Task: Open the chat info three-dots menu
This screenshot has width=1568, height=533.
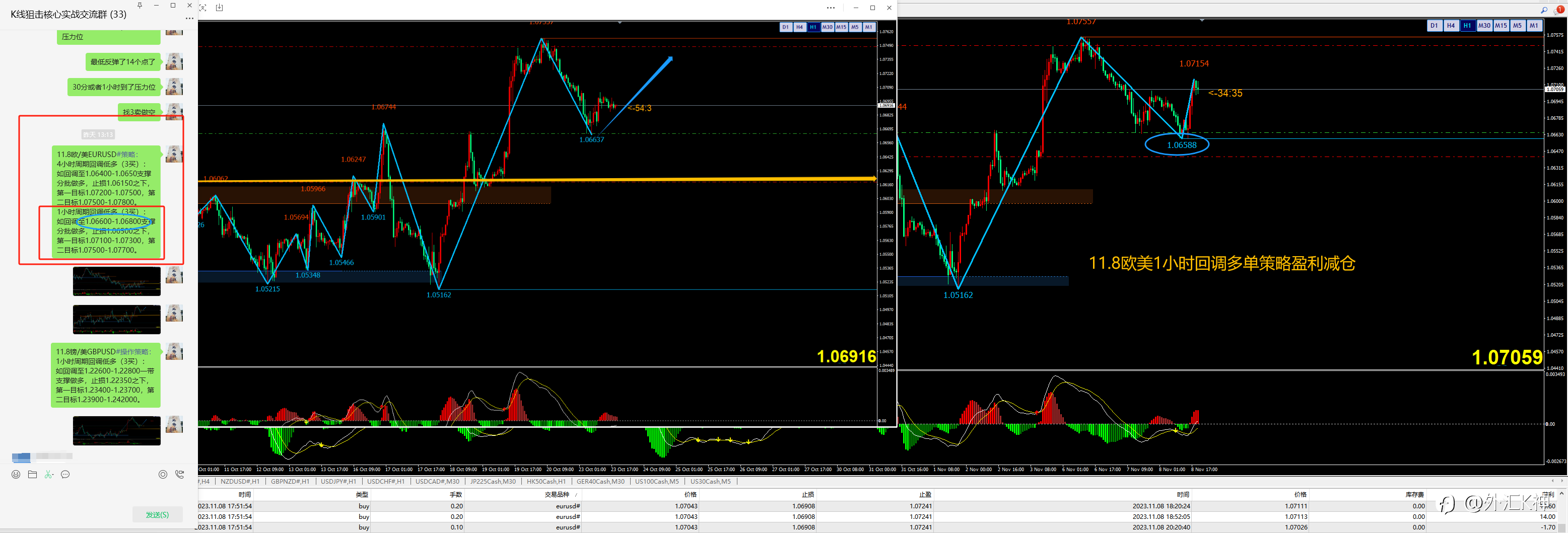Action: click(189, 18)
